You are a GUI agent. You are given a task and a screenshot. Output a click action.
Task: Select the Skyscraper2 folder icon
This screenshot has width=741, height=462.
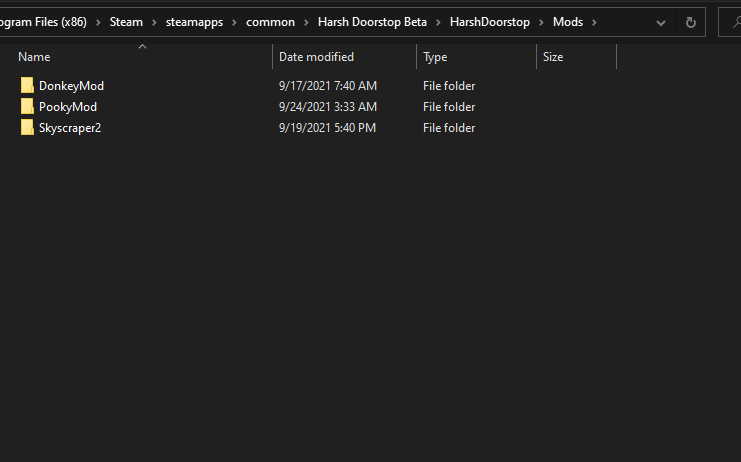tap(27, 128)
